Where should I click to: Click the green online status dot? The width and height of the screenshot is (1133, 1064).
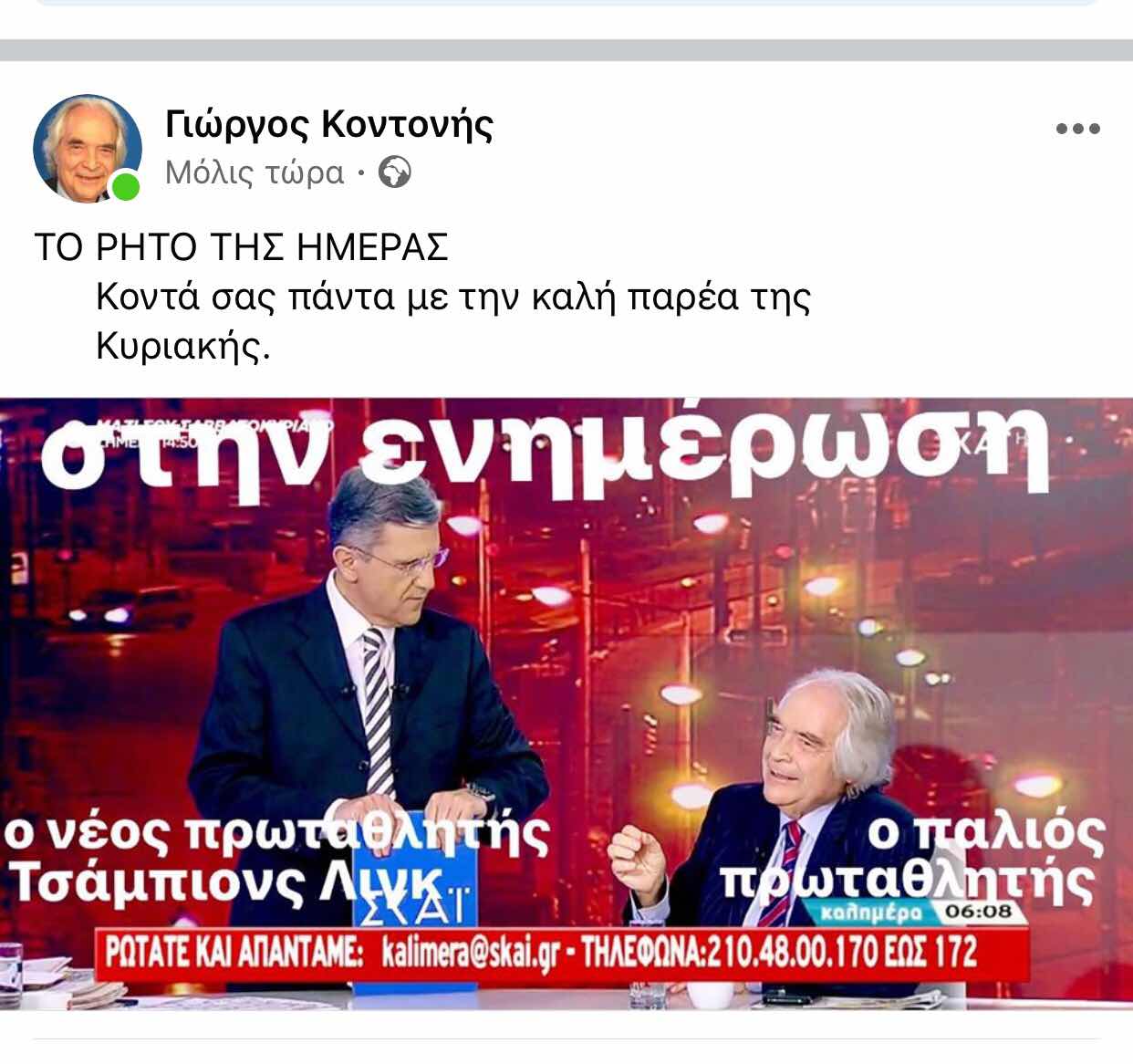tap(125, 187)
